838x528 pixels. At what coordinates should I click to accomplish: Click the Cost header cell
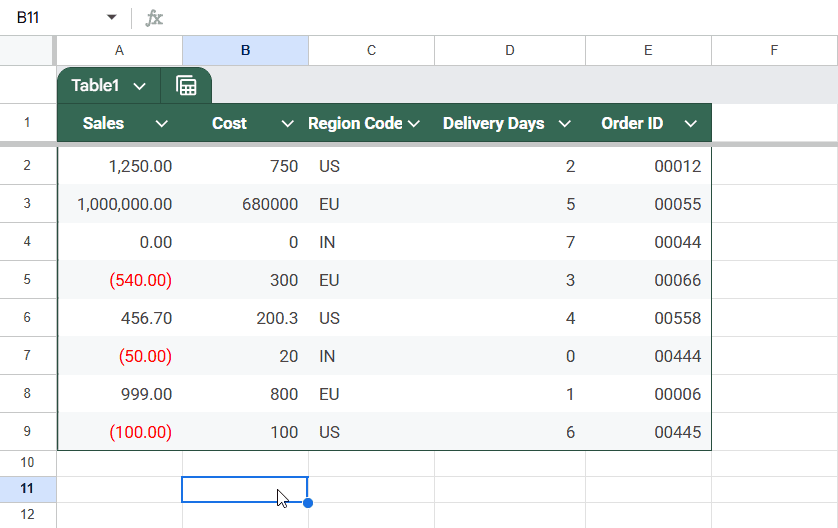pos(245,123)
